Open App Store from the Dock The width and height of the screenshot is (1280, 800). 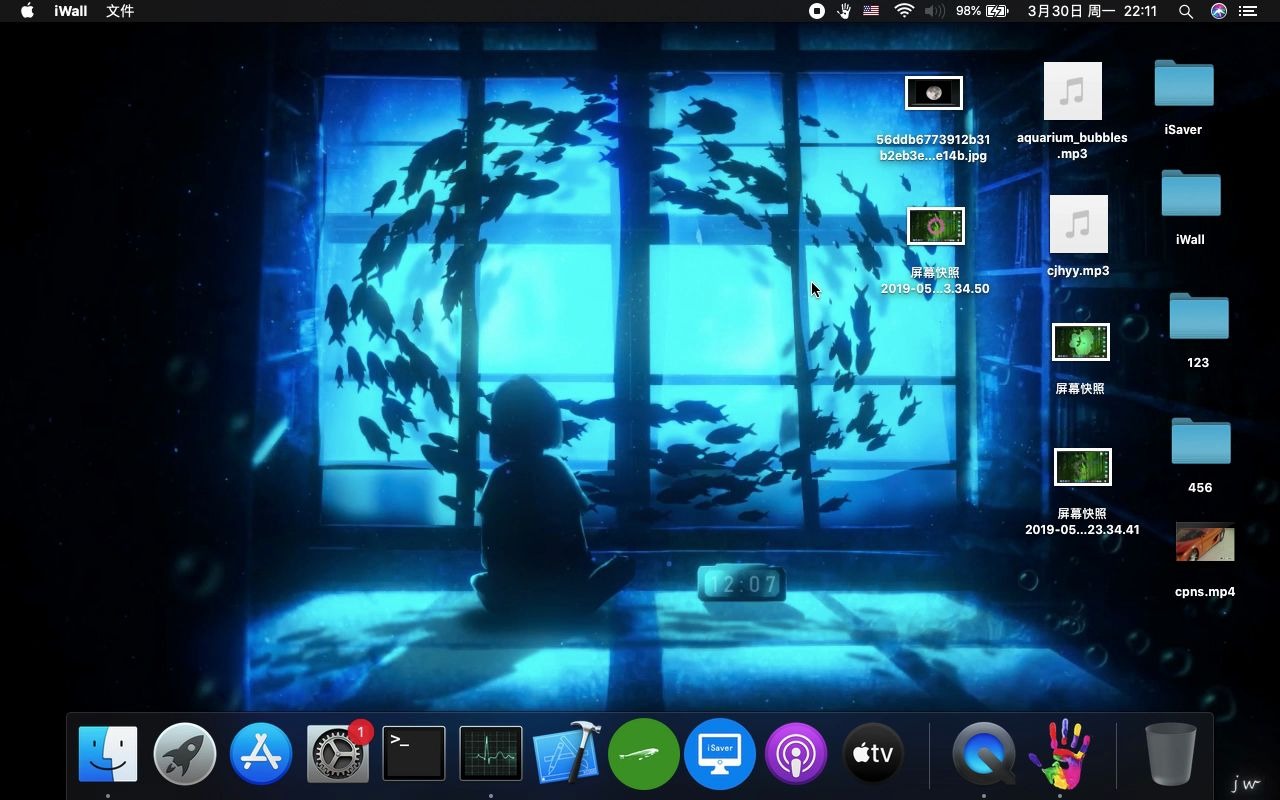click(261, 753)
